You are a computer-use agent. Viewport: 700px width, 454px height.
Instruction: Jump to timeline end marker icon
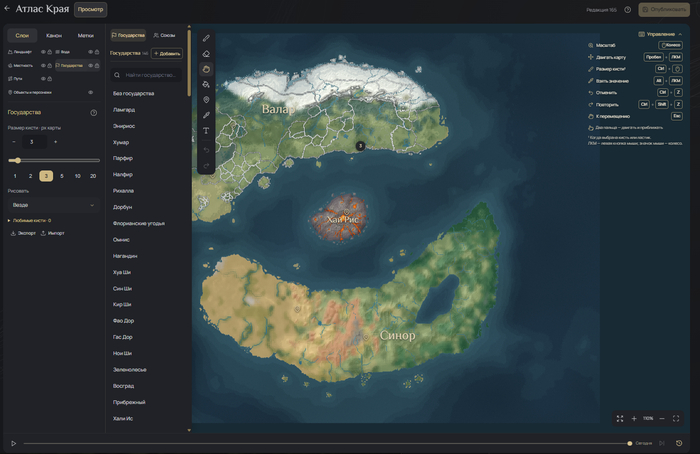[x=662, y=443]
